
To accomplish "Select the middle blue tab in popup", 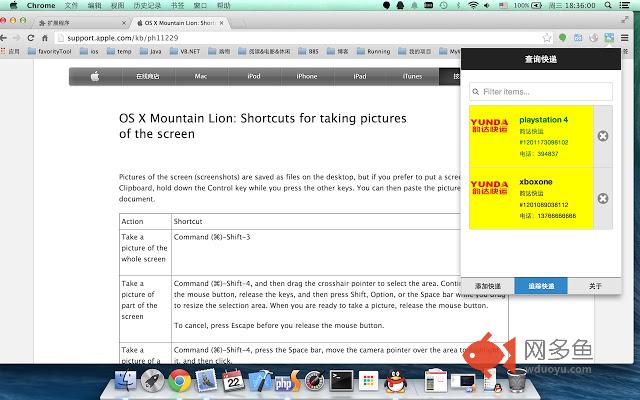I will (x=541, y=286).
